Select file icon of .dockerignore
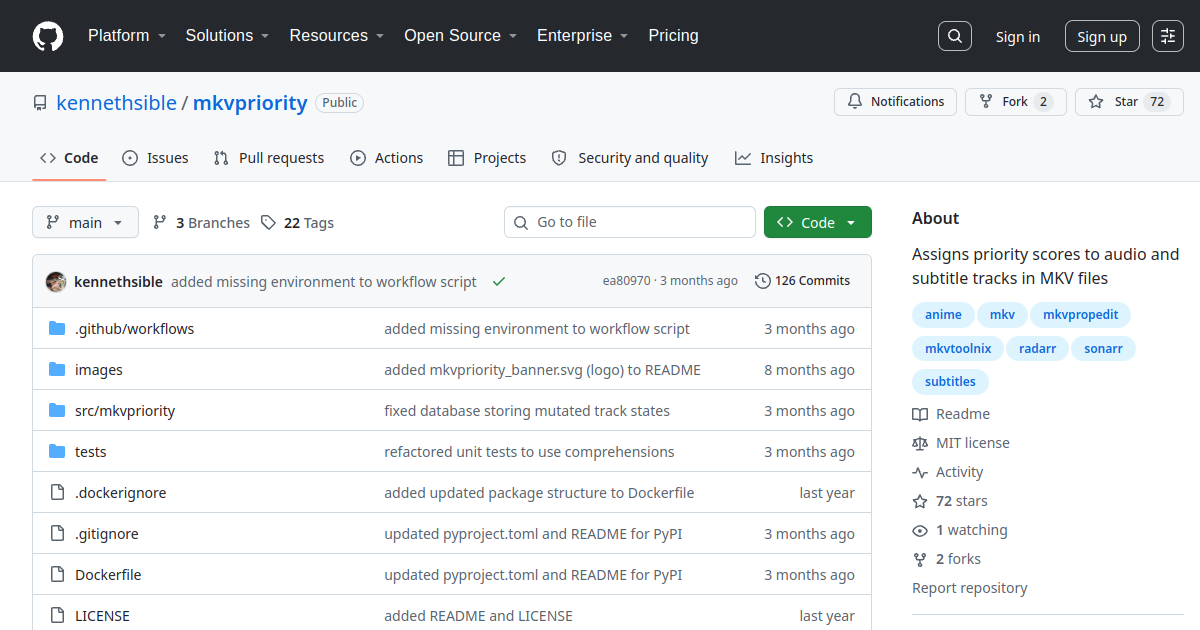This screenshot has width=1200, height=630. pos(57,493)
